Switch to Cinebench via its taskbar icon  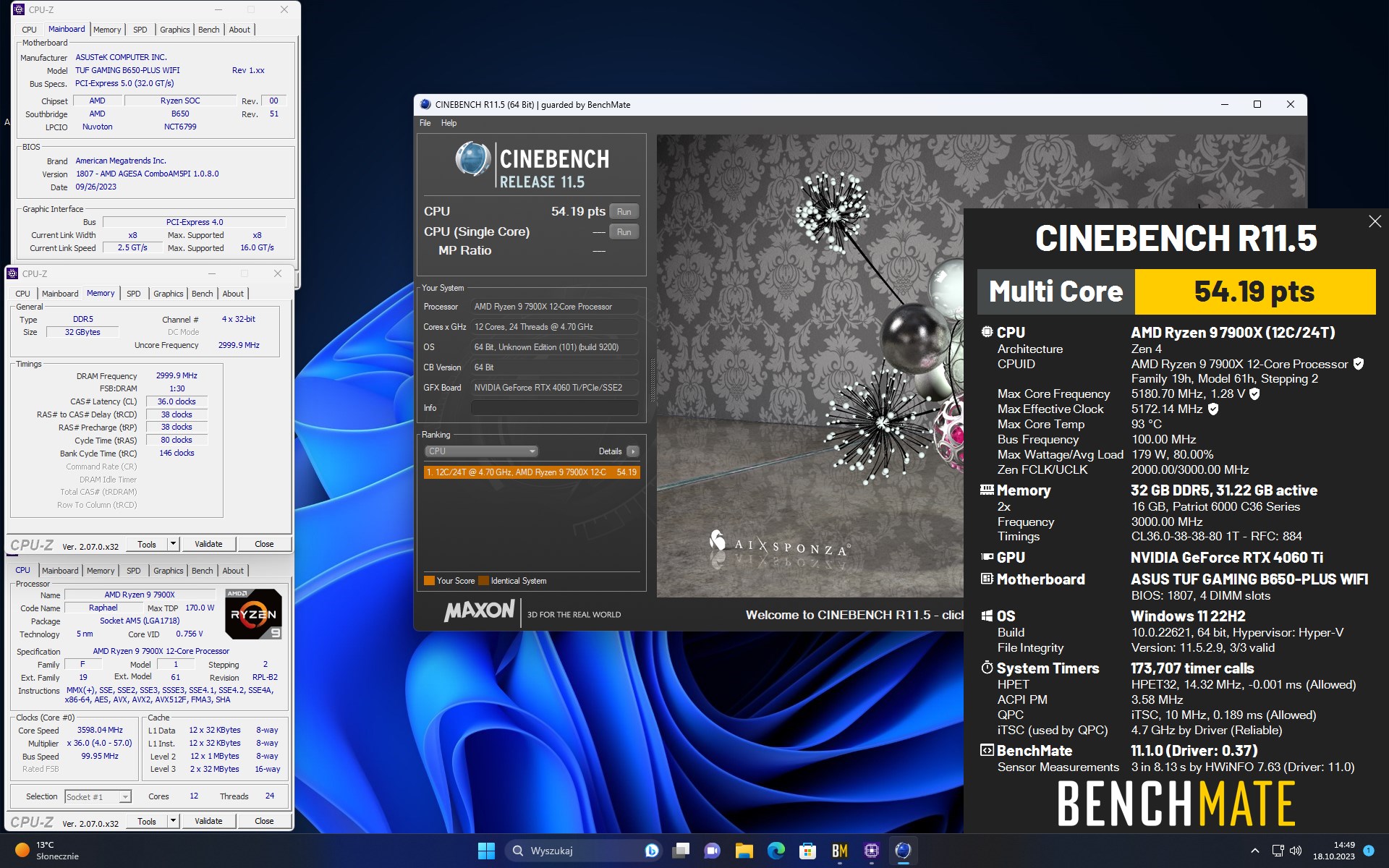point(903,851)
